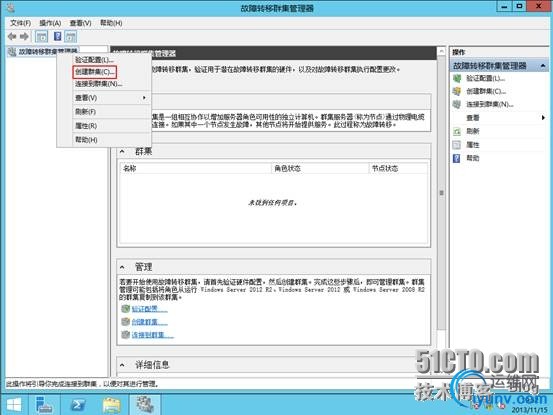
Task: Open 查看(V) submenu in context menu
Action: [111, 98]
